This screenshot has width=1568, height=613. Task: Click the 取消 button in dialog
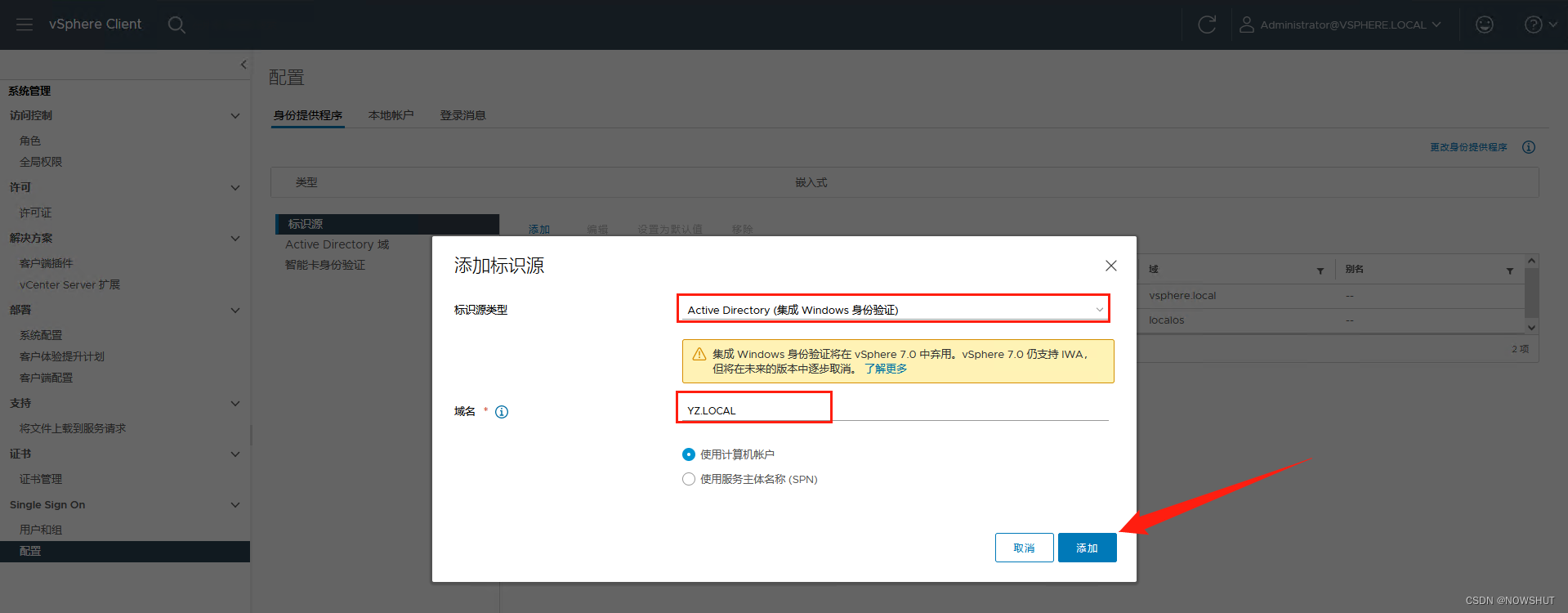click(1024, 548)
